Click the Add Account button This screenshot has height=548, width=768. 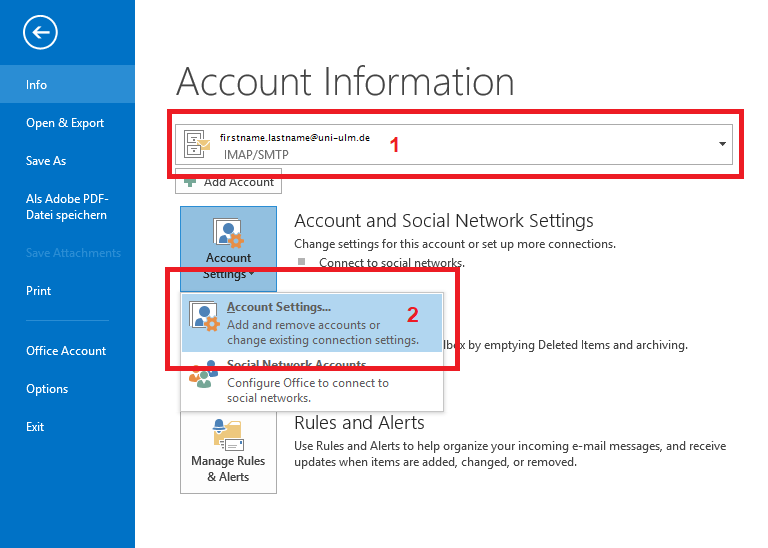pos(228,182)
